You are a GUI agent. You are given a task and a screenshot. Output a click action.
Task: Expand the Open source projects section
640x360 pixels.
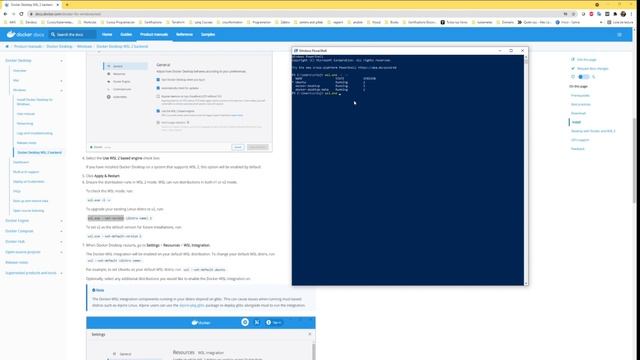click(62, 252)
